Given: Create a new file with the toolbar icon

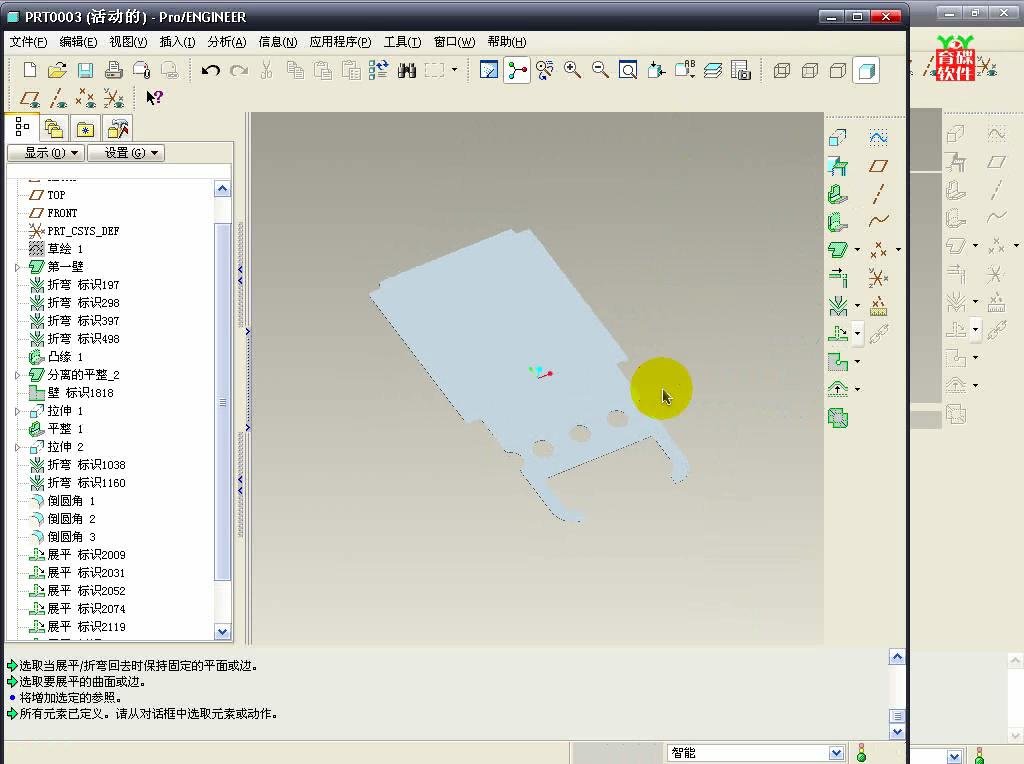Looking at the screenshot, I should point(30,70).
